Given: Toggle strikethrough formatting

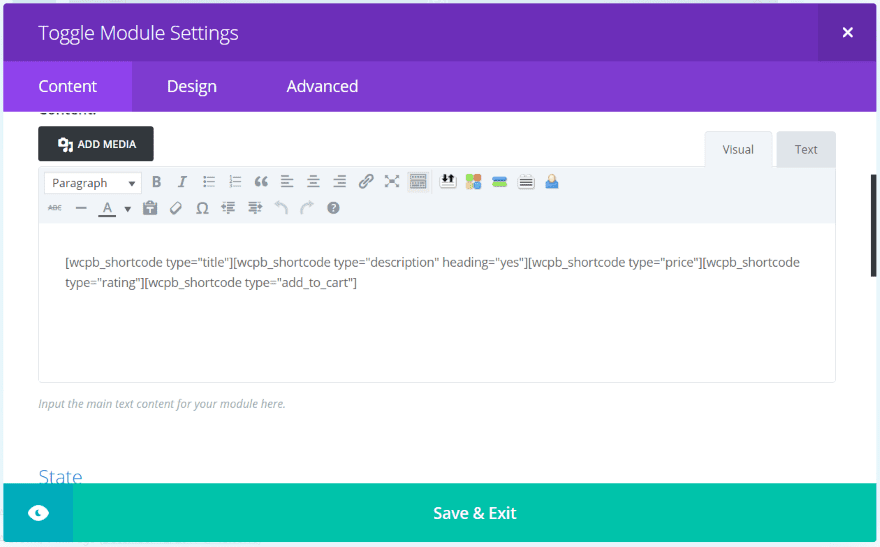Looking at the screenshot, I should click(55, 208).
